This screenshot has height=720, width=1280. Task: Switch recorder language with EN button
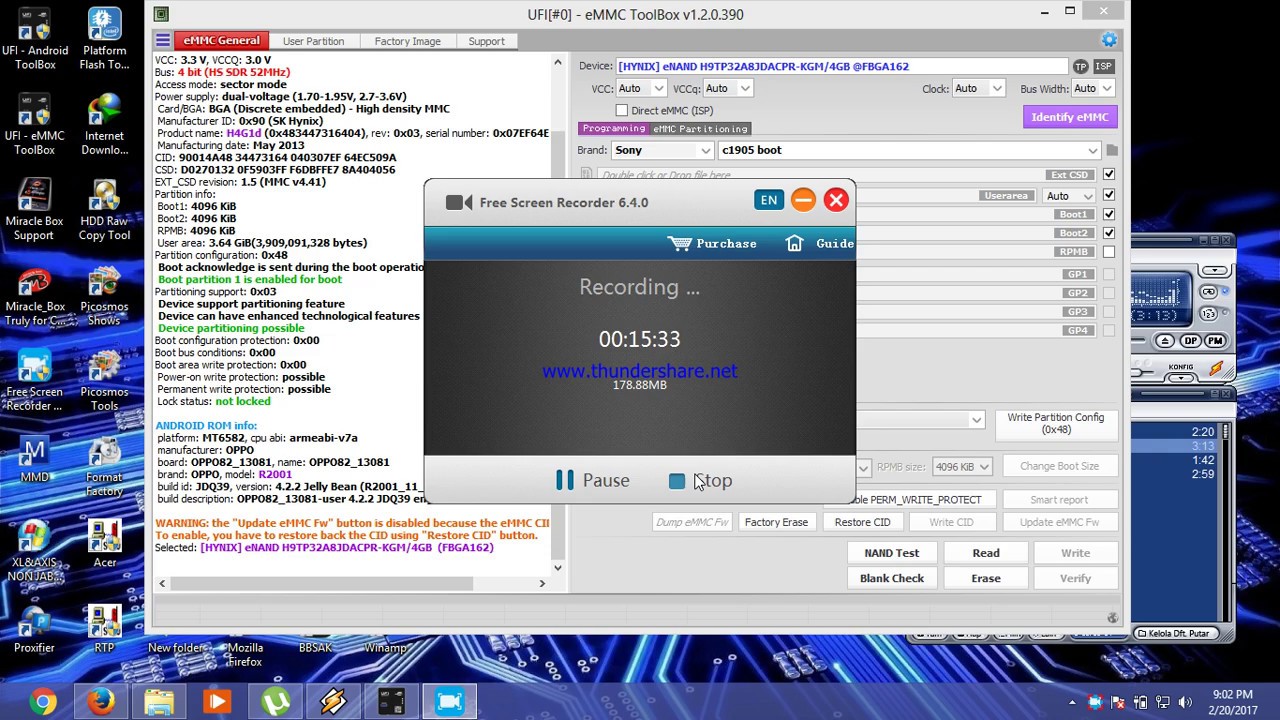click(769, 200)
